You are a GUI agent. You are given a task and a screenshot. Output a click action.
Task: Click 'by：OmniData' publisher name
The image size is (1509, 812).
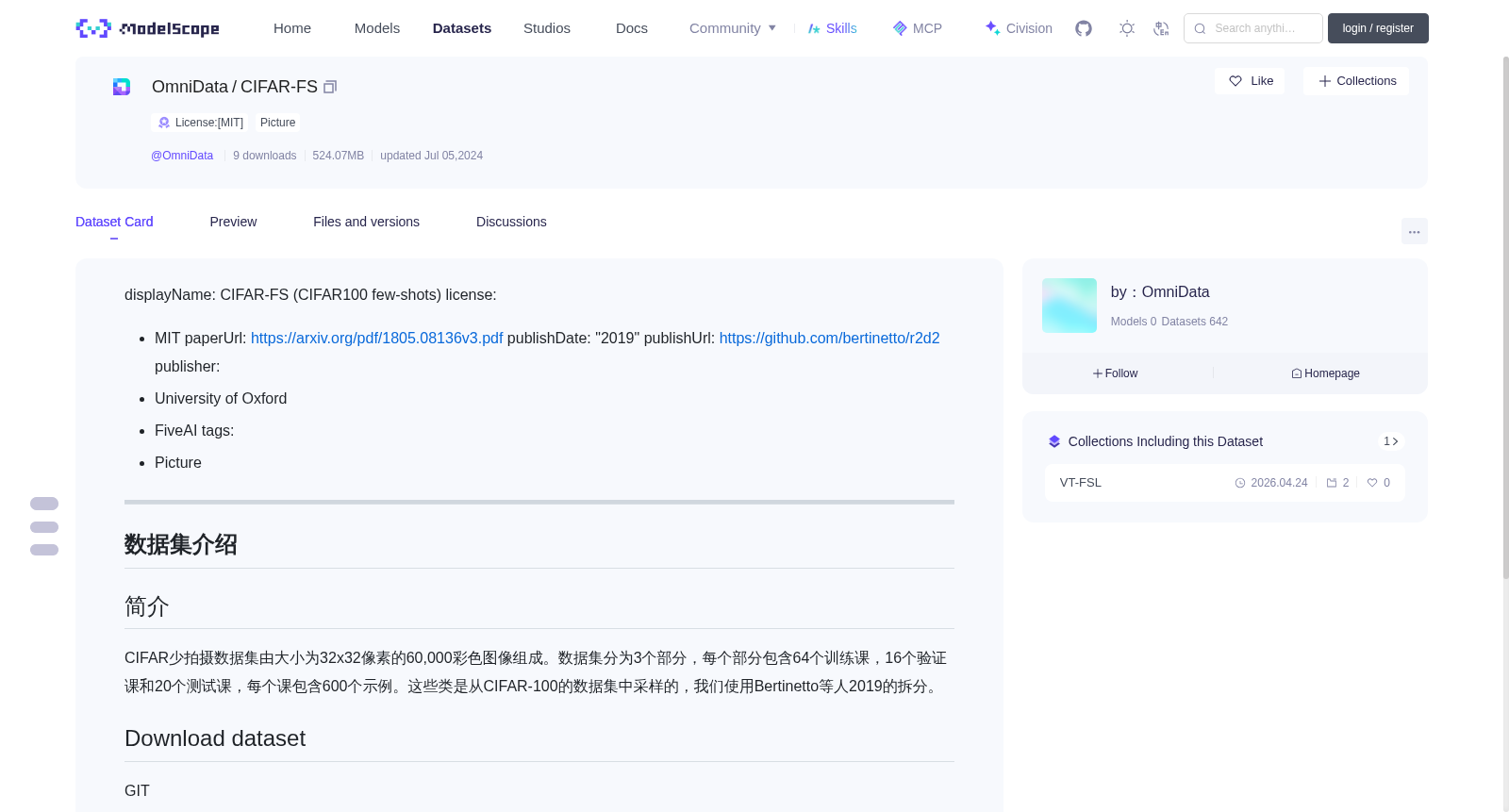[1160, 292]
